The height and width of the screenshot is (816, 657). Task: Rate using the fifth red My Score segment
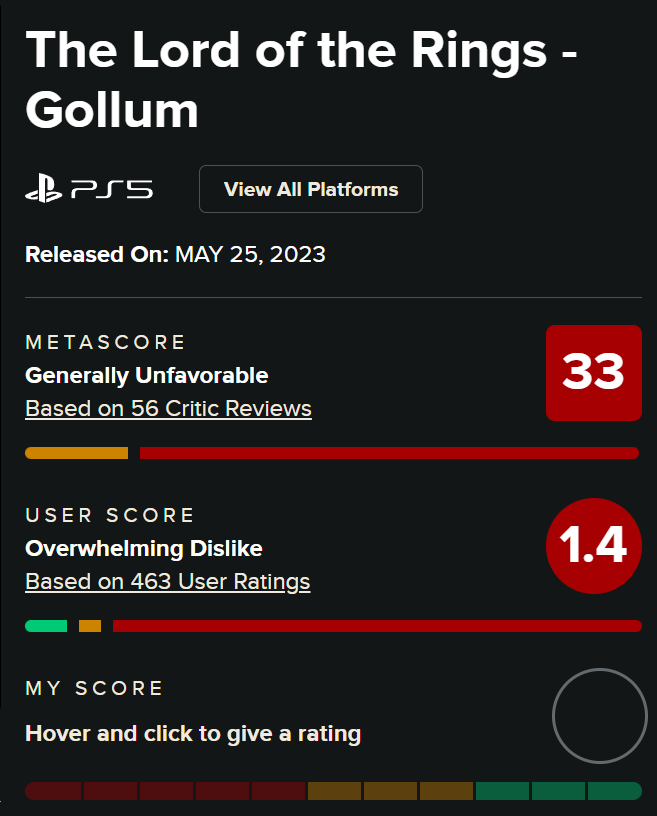[278, 791]
